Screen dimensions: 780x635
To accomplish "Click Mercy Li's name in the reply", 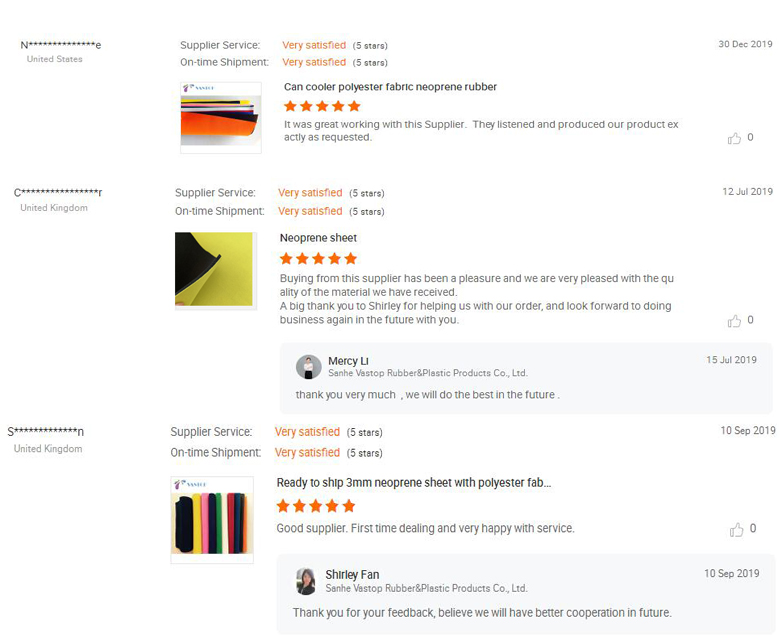I will tap(348, 361).
